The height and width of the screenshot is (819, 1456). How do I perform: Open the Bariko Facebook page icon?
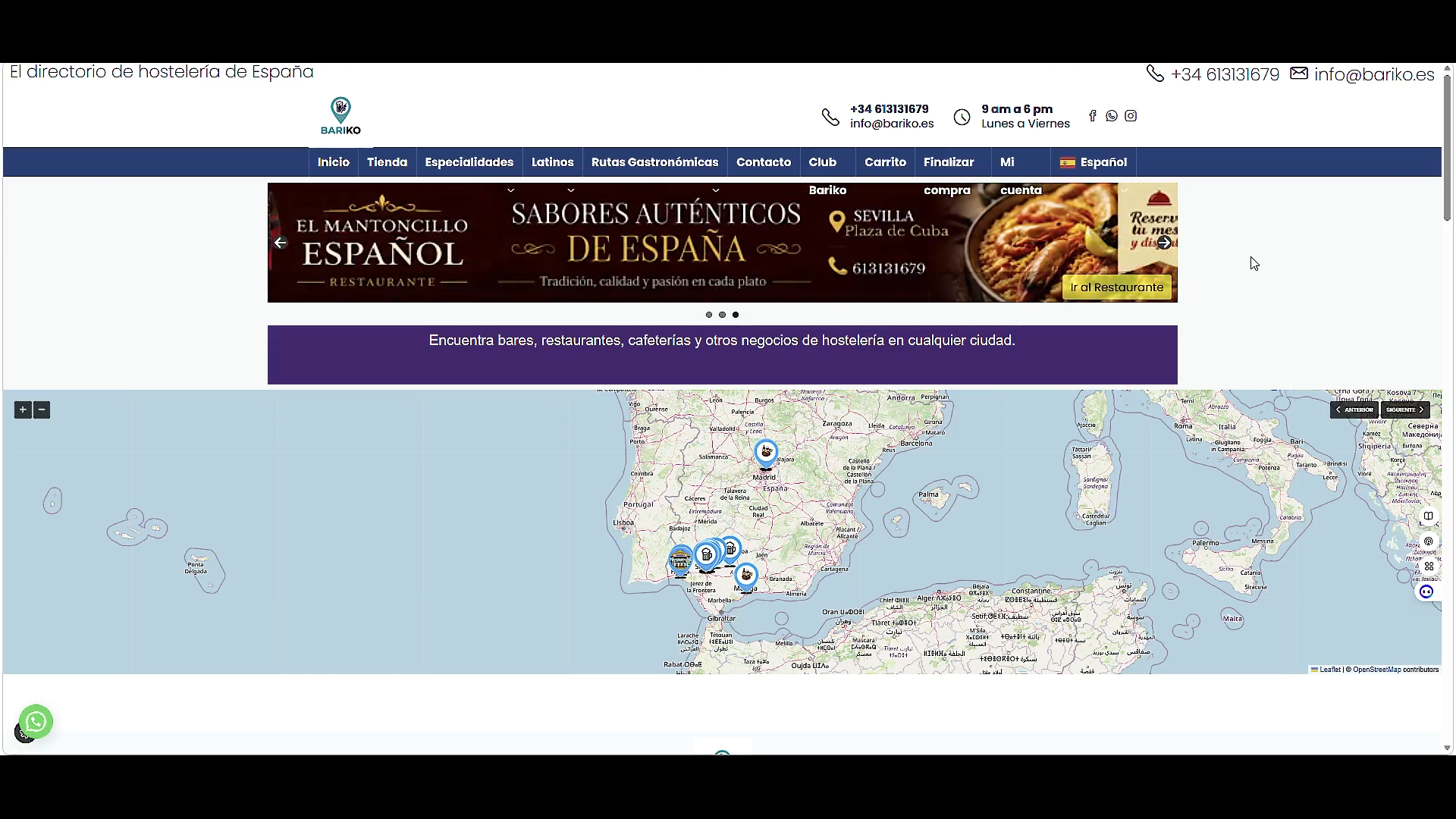tap(1093, 116)
